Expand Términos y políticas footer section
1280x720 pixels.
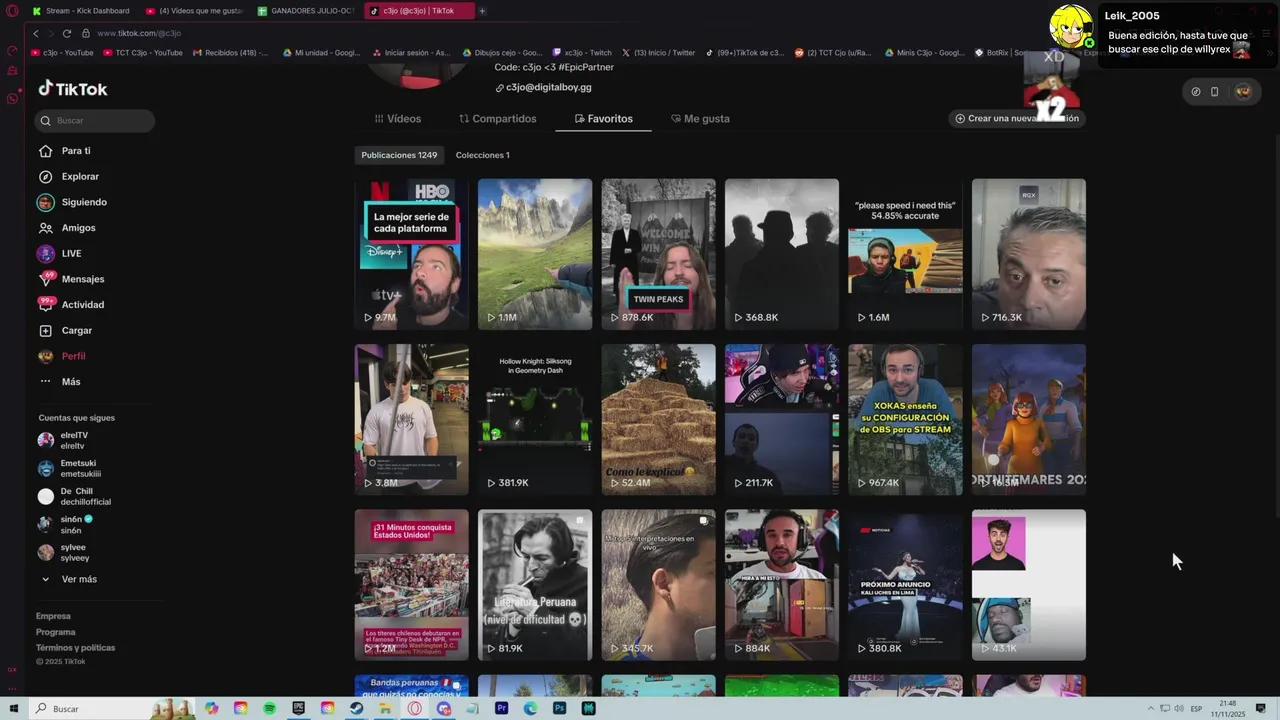click(x=75, y=648)
